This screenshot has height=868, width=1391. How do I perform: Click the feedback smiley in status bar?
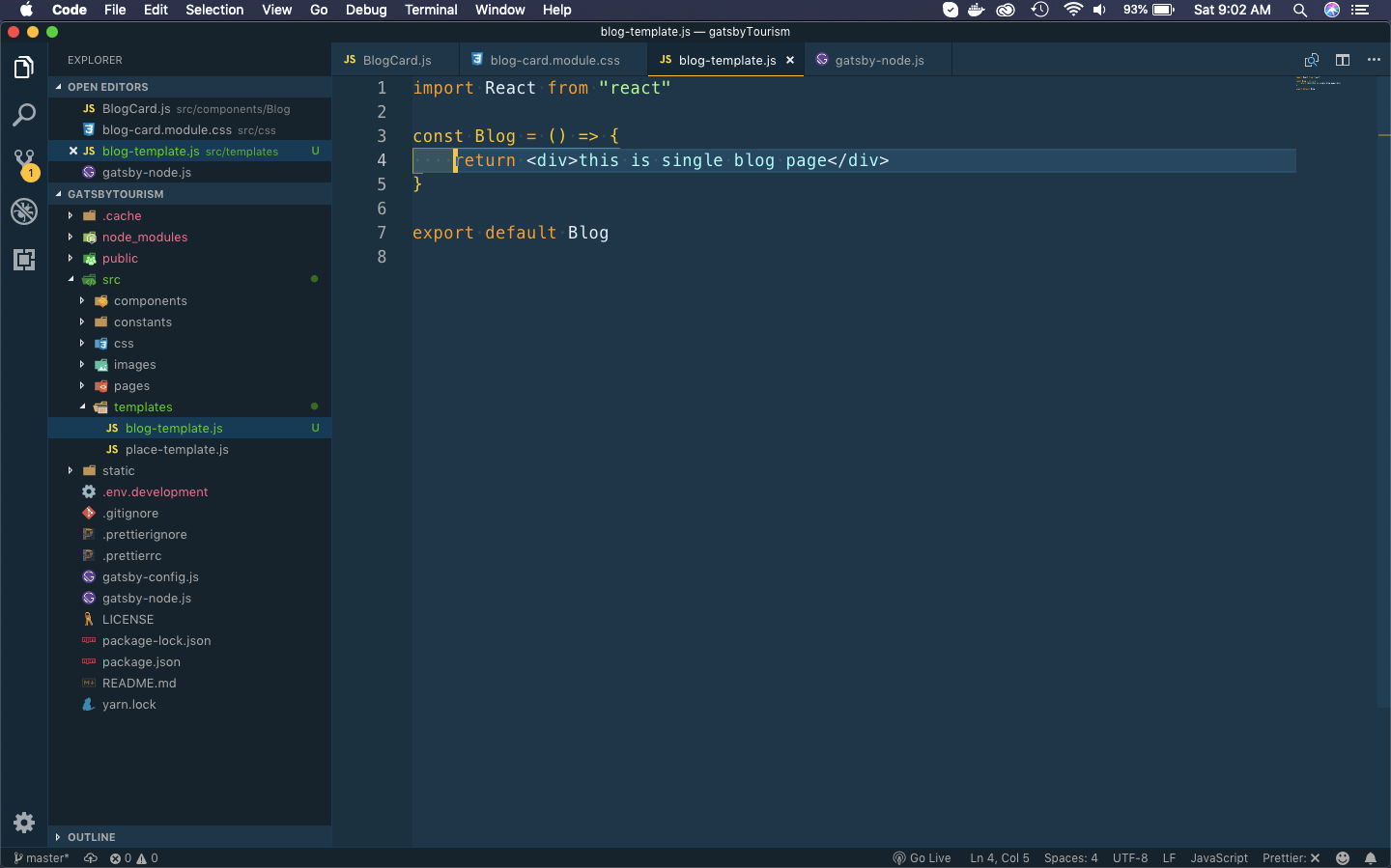pyautogui.click(x=1343, y=857)
